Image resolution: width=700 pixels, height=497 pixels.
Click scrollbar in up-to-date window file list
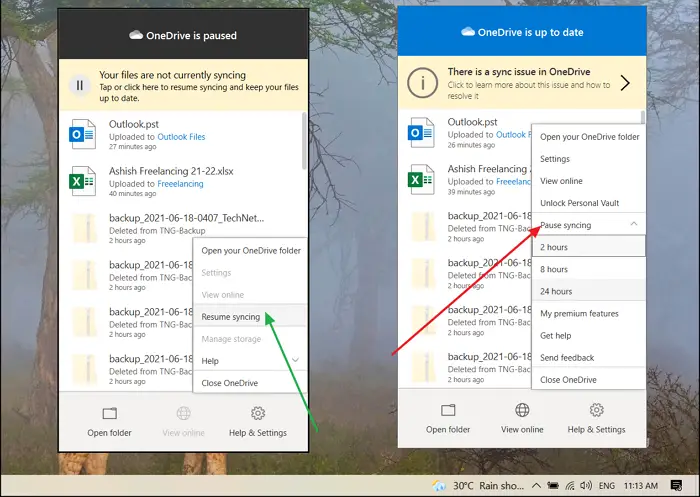[643, 117]
